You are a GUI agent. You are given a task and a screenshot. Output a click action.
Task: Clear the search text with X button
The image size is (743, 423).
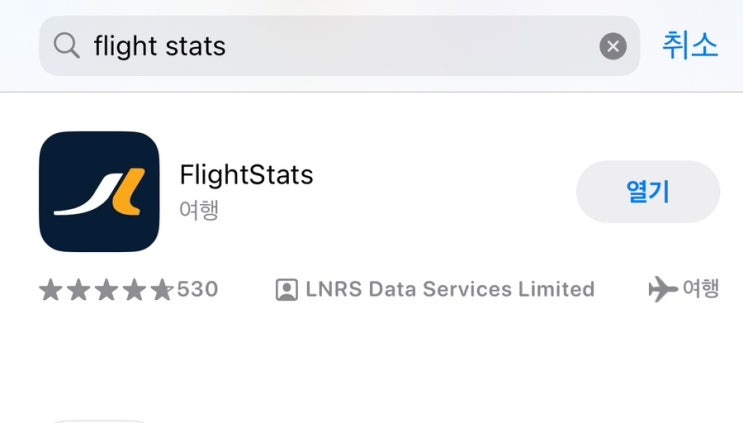[x=612, y=46]
